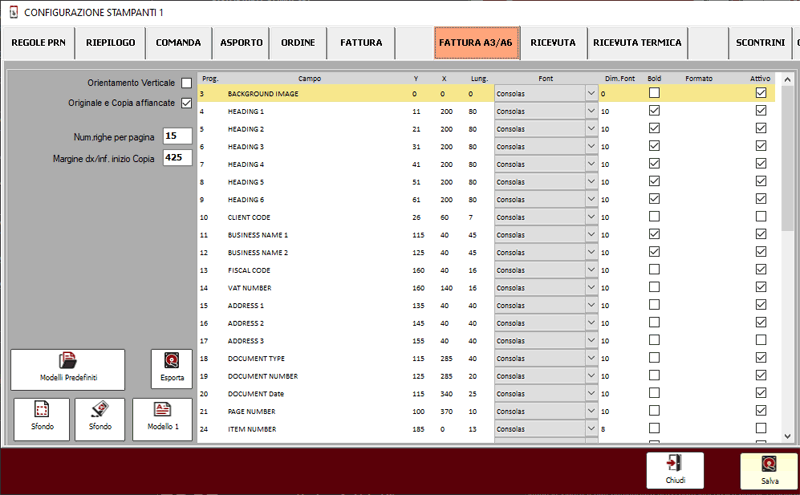800x495 pixels.
Task: Click the Num.righe per pagina field
Action: [178, 136]
